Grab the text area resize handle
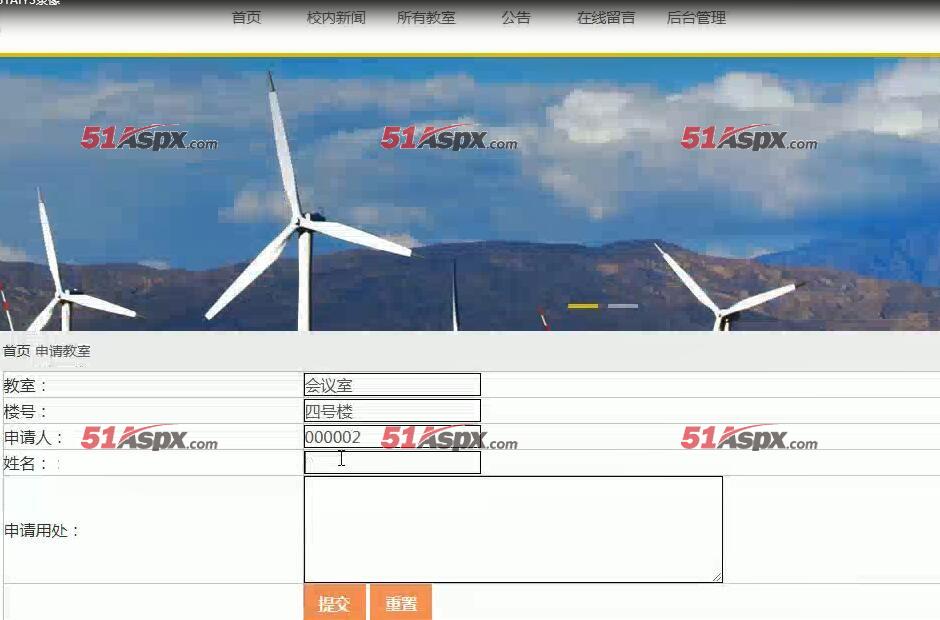The image size is (940, 620). pyautogui.click(x=717, y=576)
